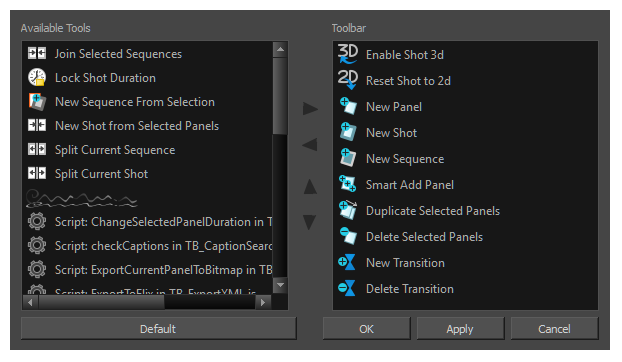
Task: Select 'Script: checkCaptions in TB_CaptionSearch' text row
Action: (x=163, y=246)
